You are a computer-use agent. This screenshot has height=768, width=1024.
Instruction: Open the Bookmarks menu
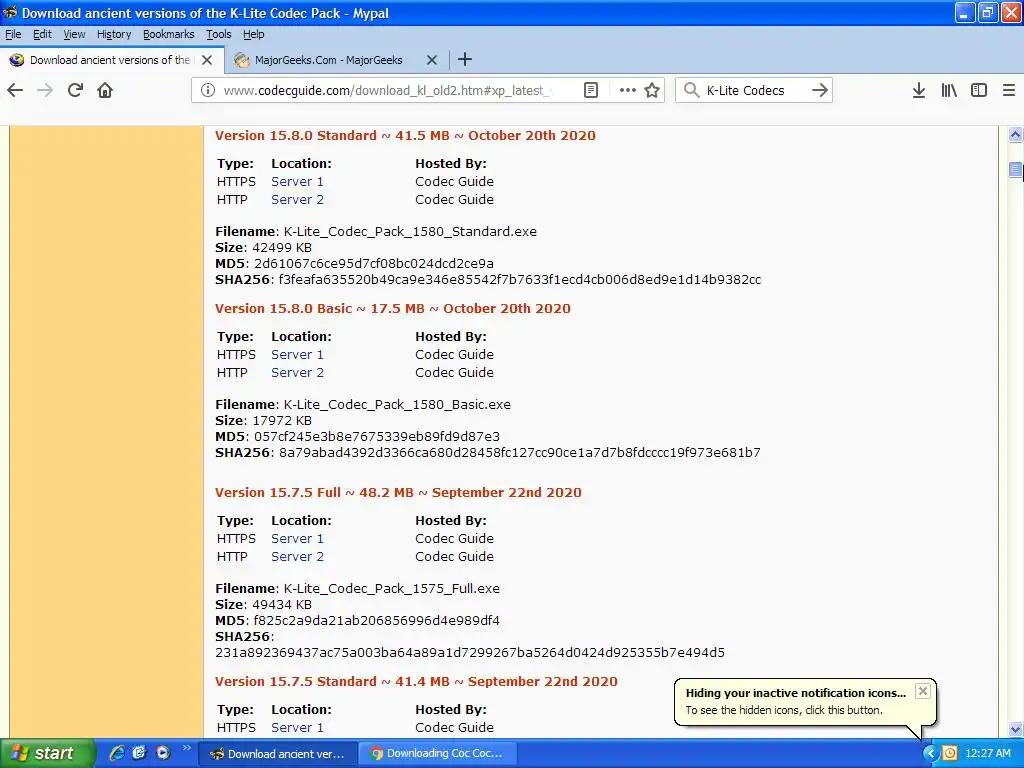point(168,34)
